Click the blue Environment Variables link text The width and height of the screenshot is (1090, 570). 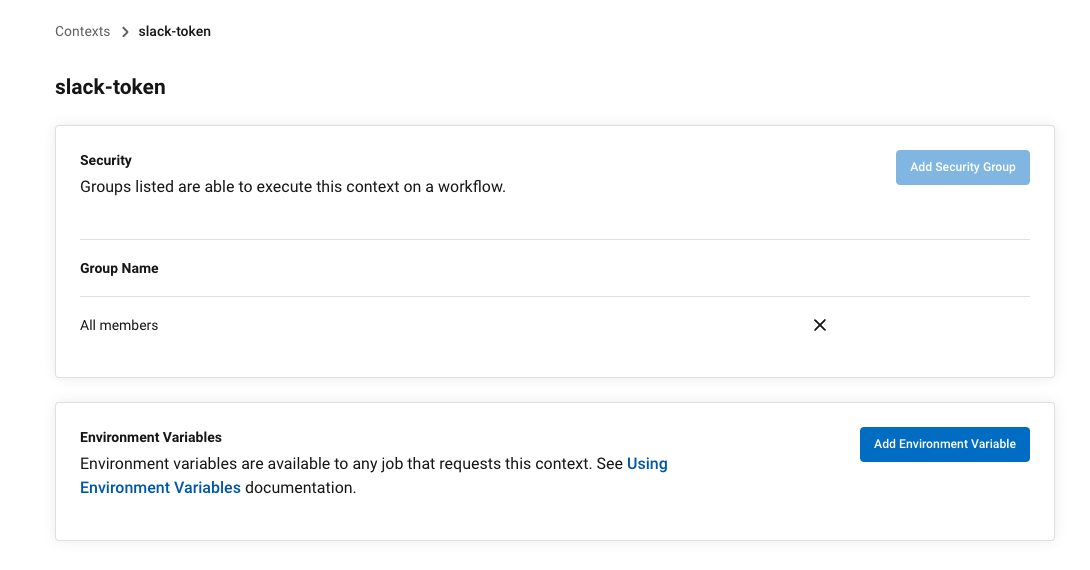(160, 488)
